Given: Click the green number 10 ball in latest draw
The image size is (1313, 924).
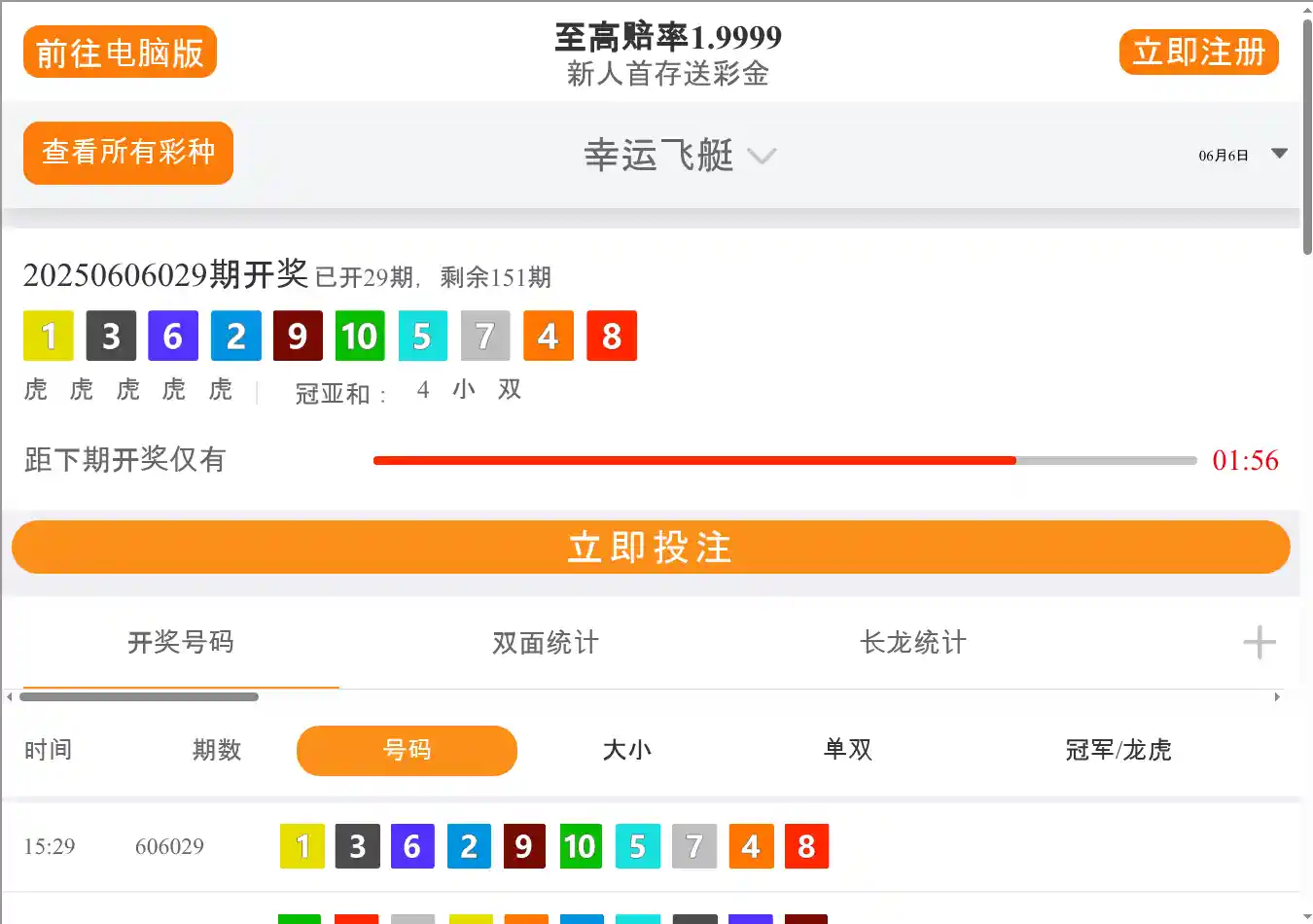Looking at the screenshot, I should pos(359,336).
